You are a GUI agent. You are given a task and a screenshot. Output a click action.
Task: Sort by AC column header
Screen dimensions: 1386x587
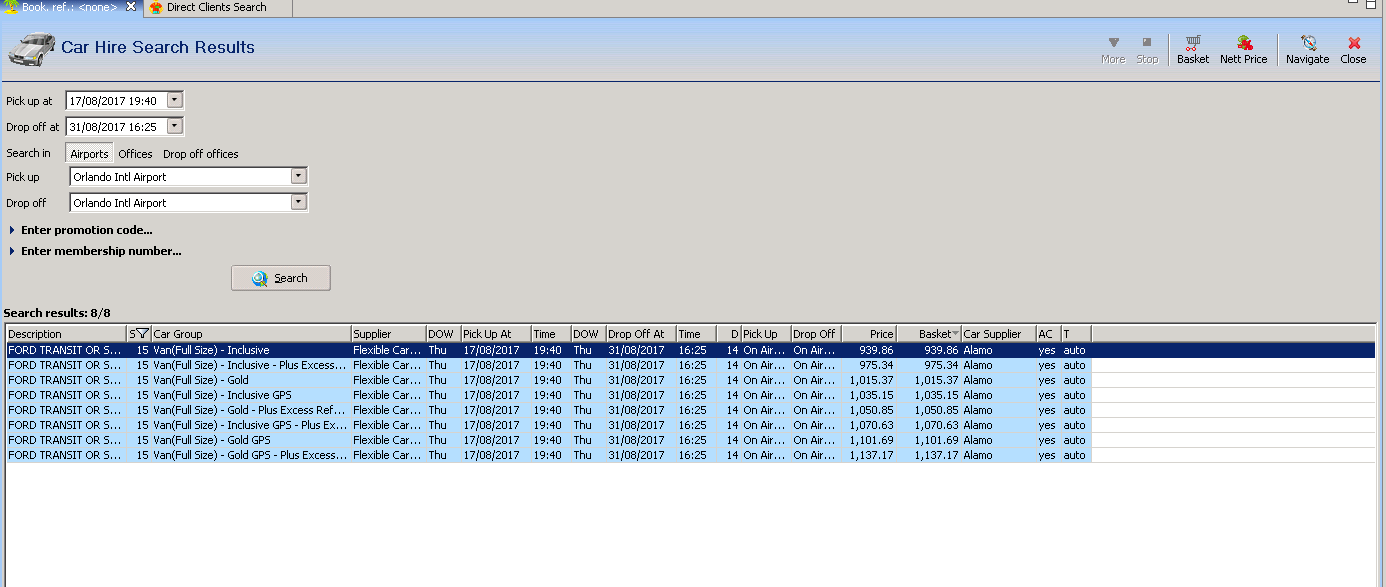(1048, 334)
